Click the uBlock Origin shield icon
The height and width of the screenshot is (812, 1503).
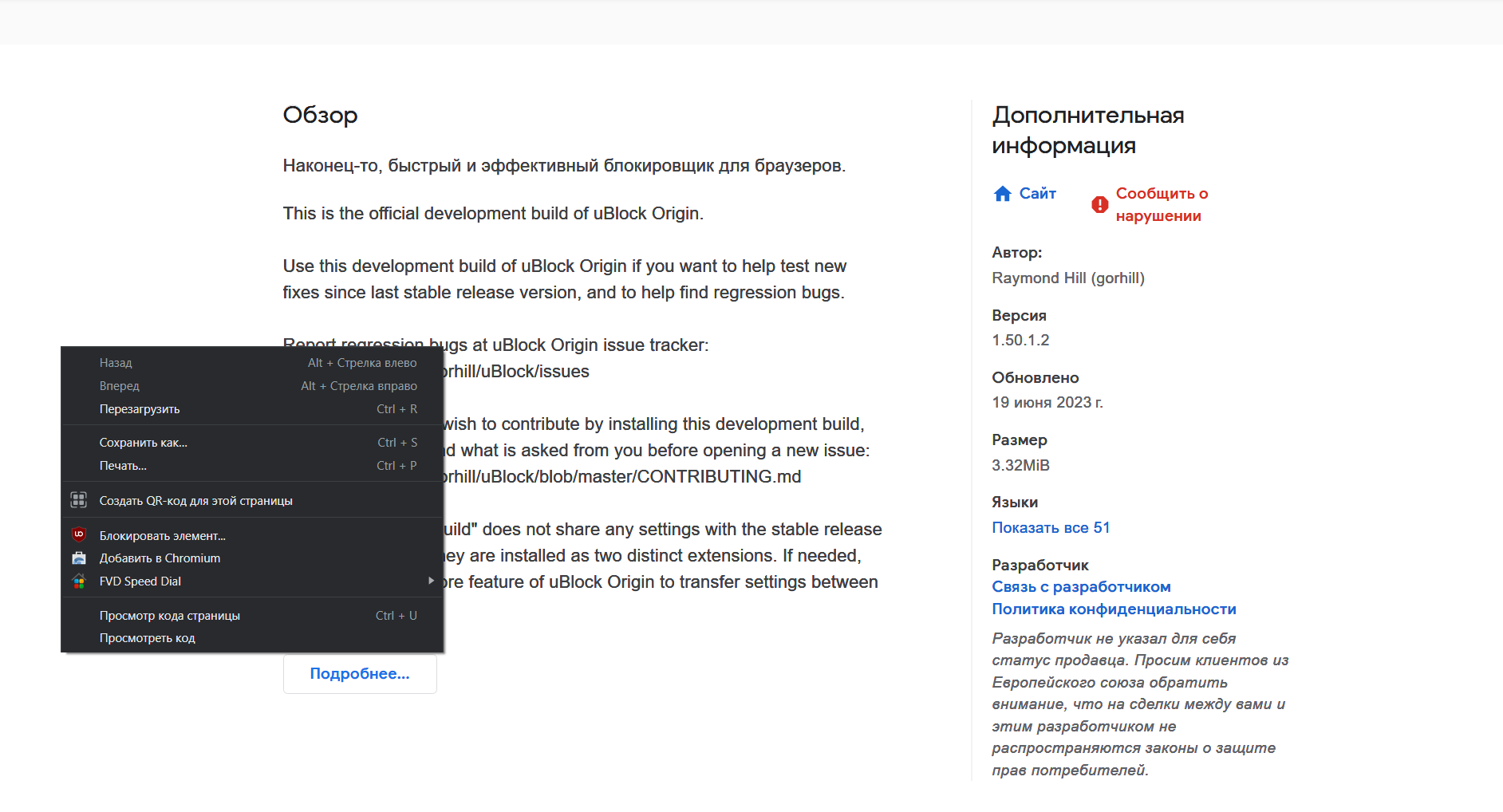pyautogui.click(x=79, y=534)
